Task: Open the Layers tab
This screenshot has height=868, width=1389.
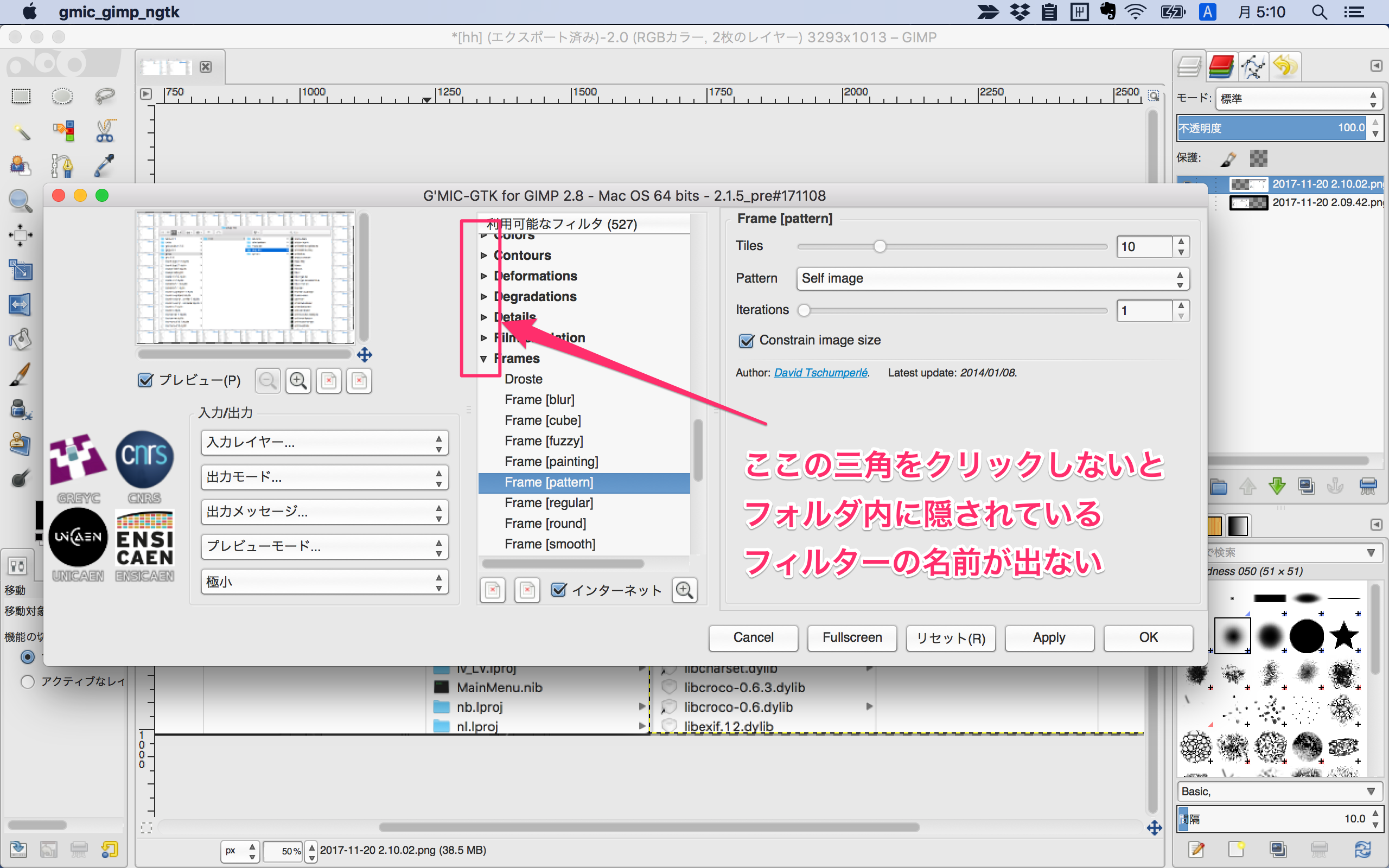Action: click(x=1189, y=68)
